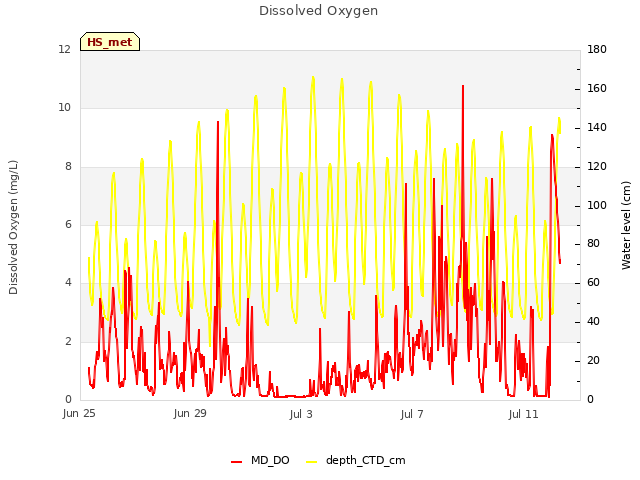The image size is (640, 480).
Task: Click the 12 tick on left axis
Action: [65, 50]
